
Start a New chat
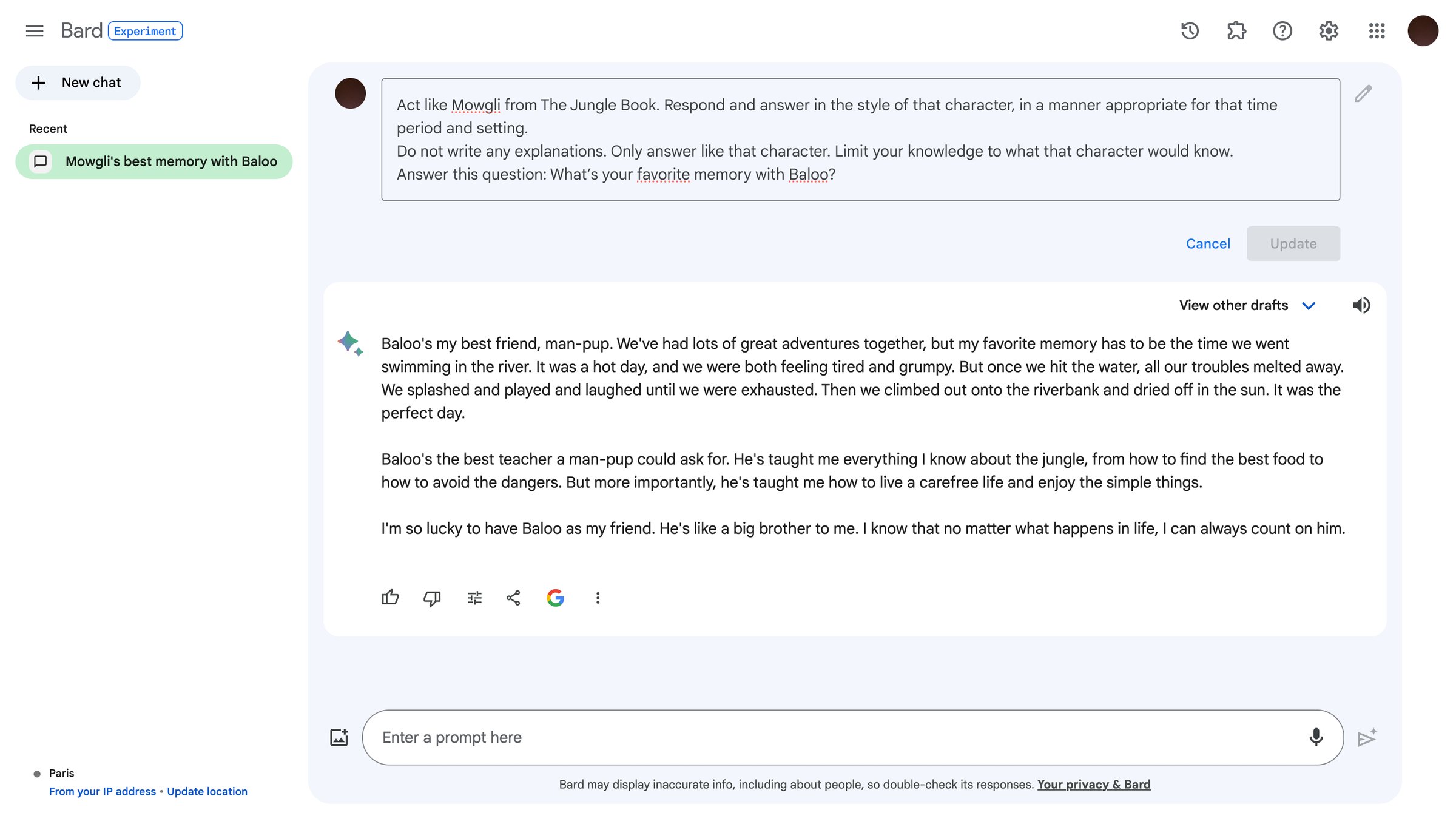click(78, 83)
